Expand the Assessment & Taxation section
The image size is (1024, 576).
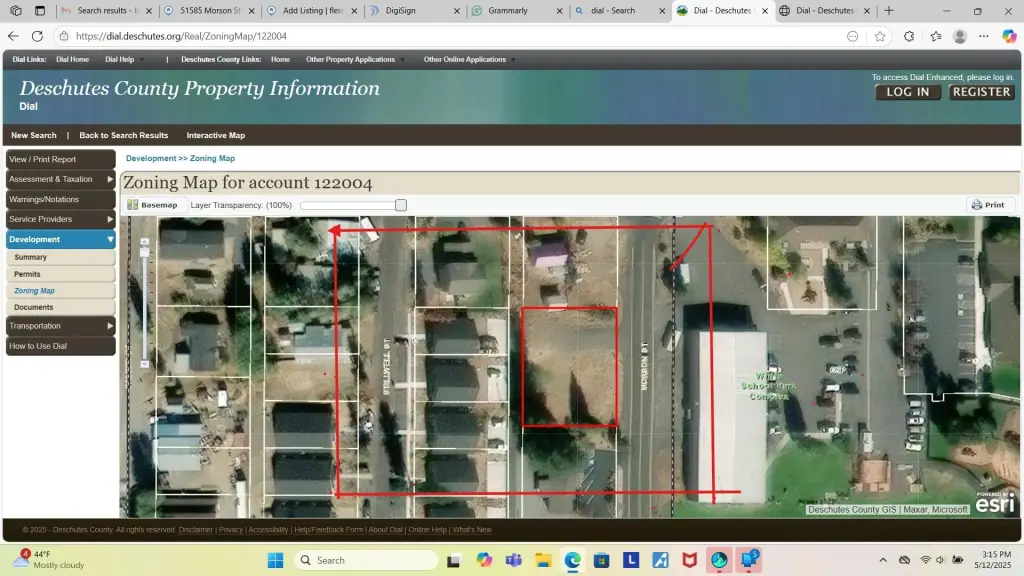click(x=60, y=179)
